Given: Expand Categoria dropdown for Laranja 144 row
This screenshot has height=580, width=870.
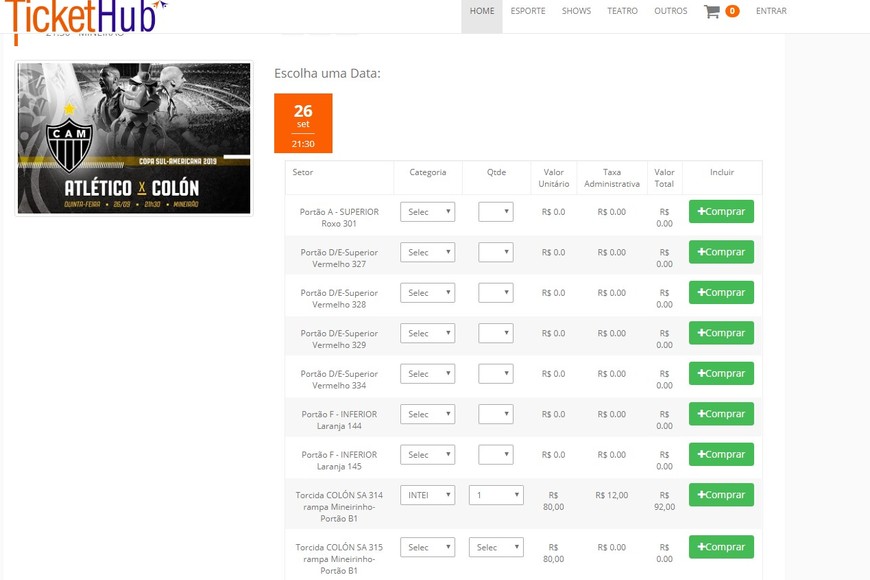Looking at the screenshot, I should 427,414.
